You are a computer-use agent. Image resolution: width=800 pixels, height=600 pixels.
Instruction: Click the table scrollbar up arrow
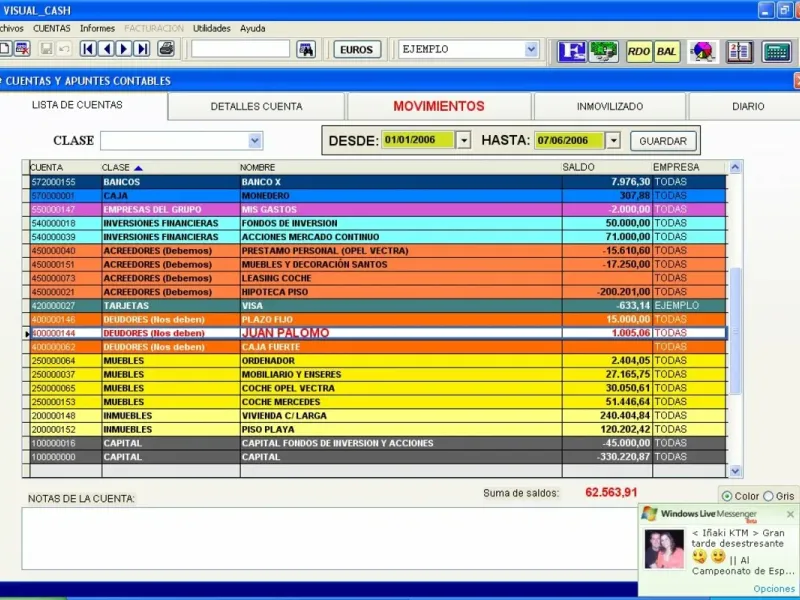tap(735, 167)
